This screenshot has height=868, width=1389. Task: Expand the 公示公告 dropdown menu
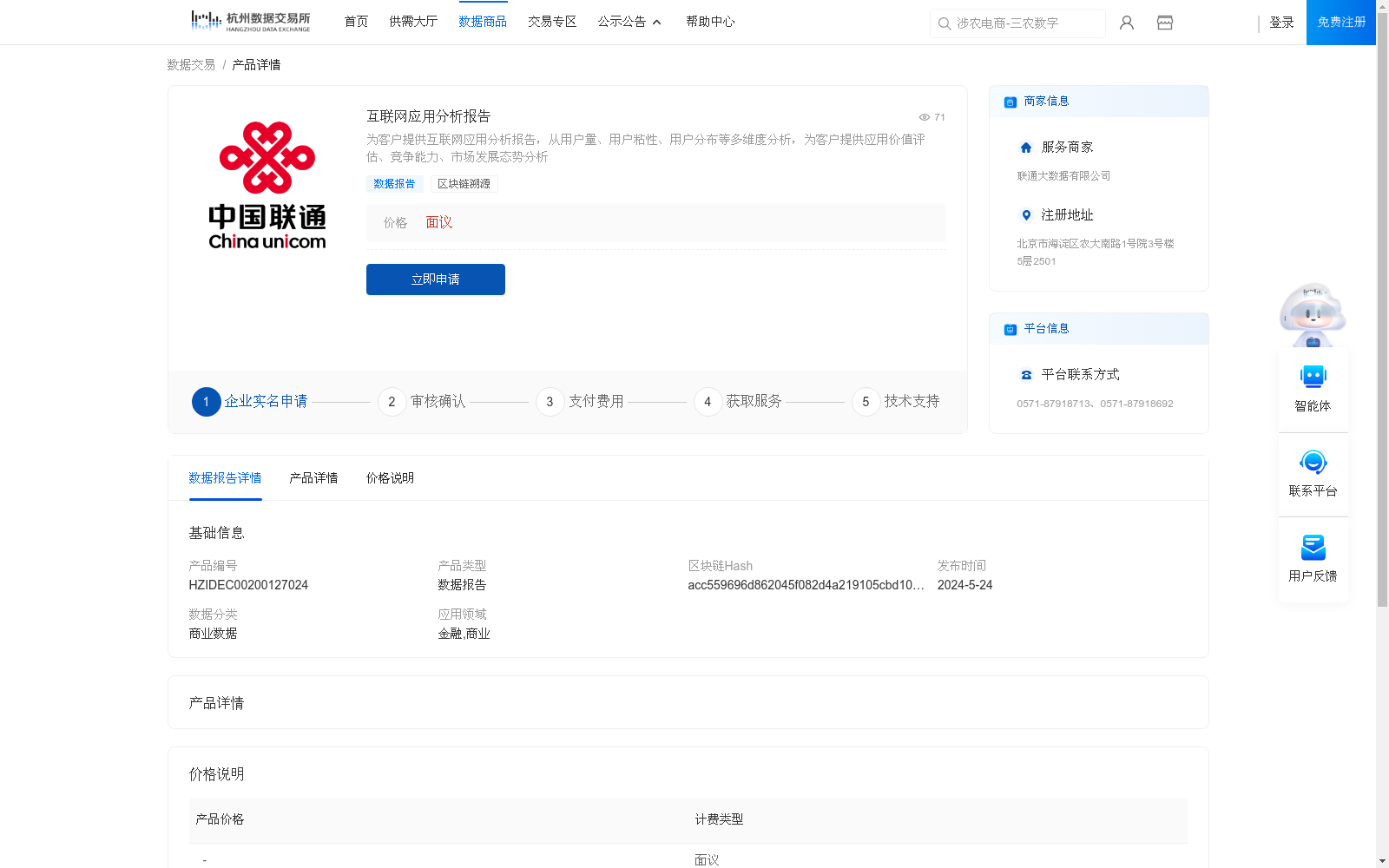(629, 22)
